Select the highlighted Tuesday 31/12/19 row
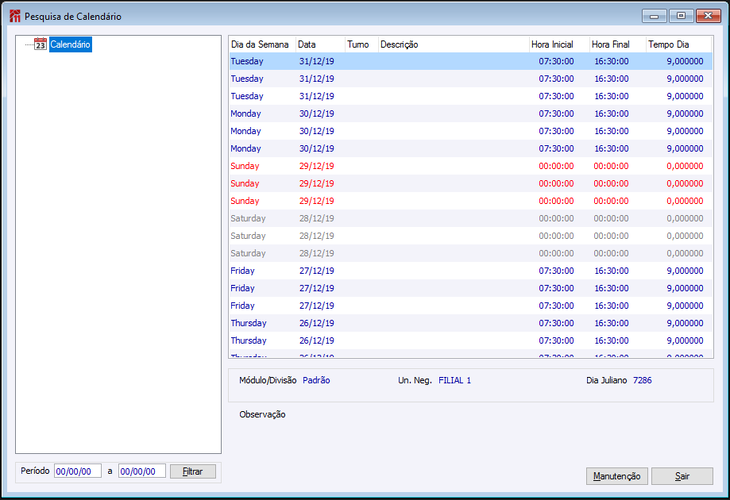The width and height of the screenshot is (730, 500). pos(471,61)
